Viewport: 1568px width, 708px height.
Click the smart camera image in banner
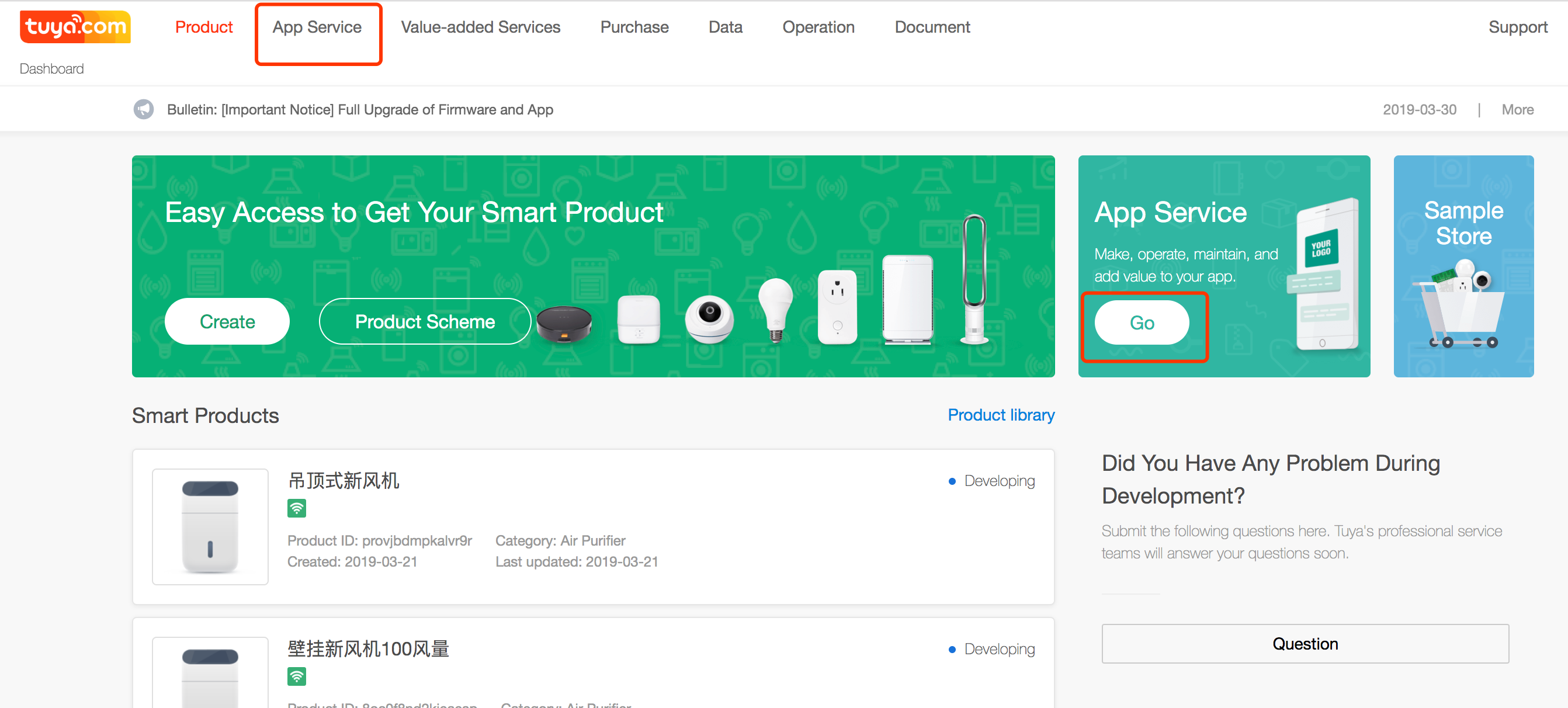coord(709,320)
